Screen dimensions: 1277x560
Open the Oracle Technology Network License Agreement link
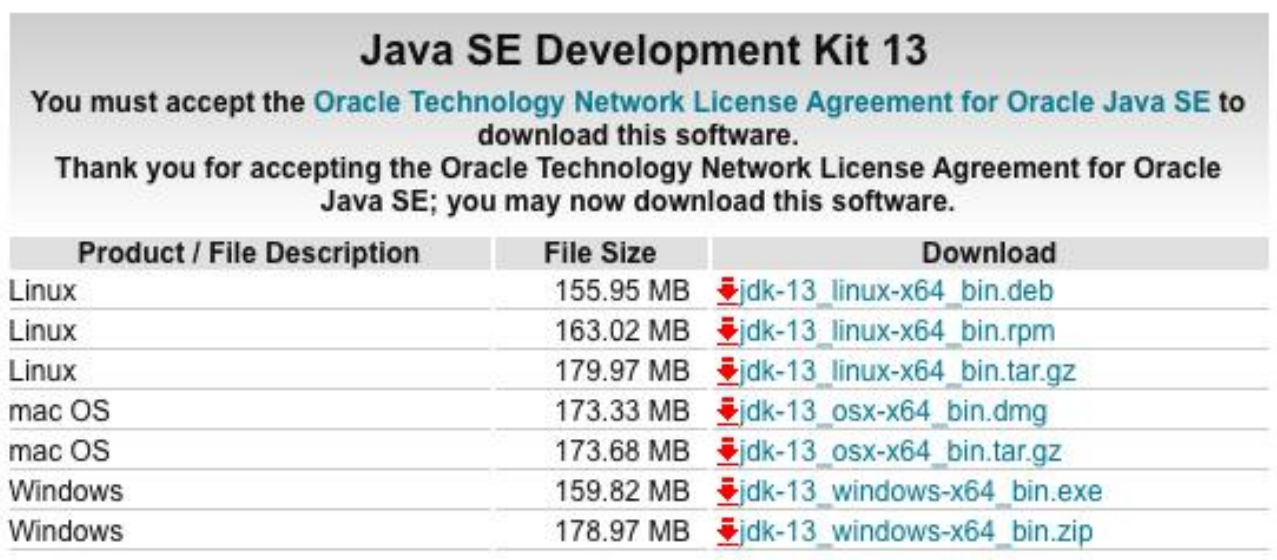[x=762, y=102]
